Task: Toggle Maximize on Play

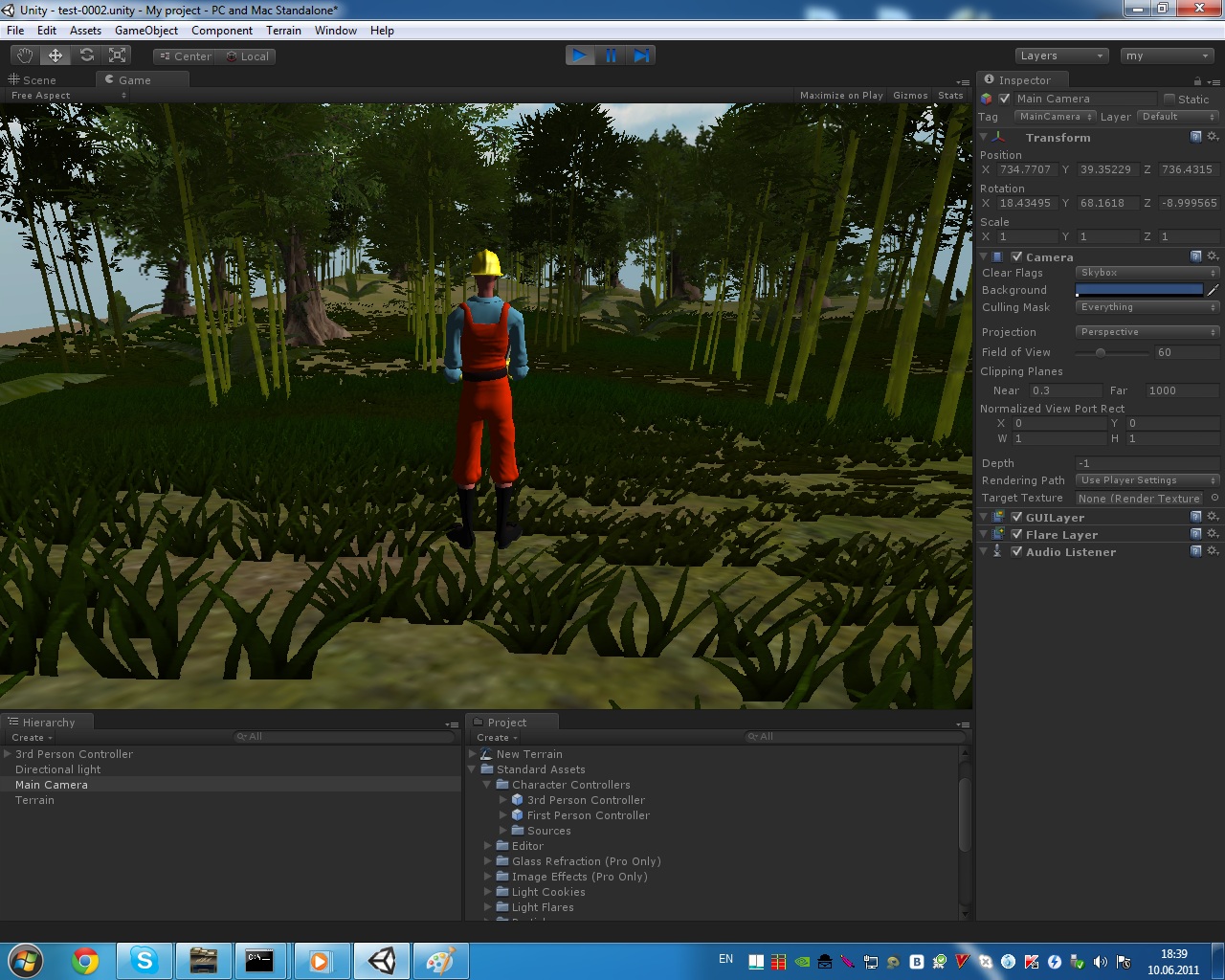Action: [x=841, y=96]
